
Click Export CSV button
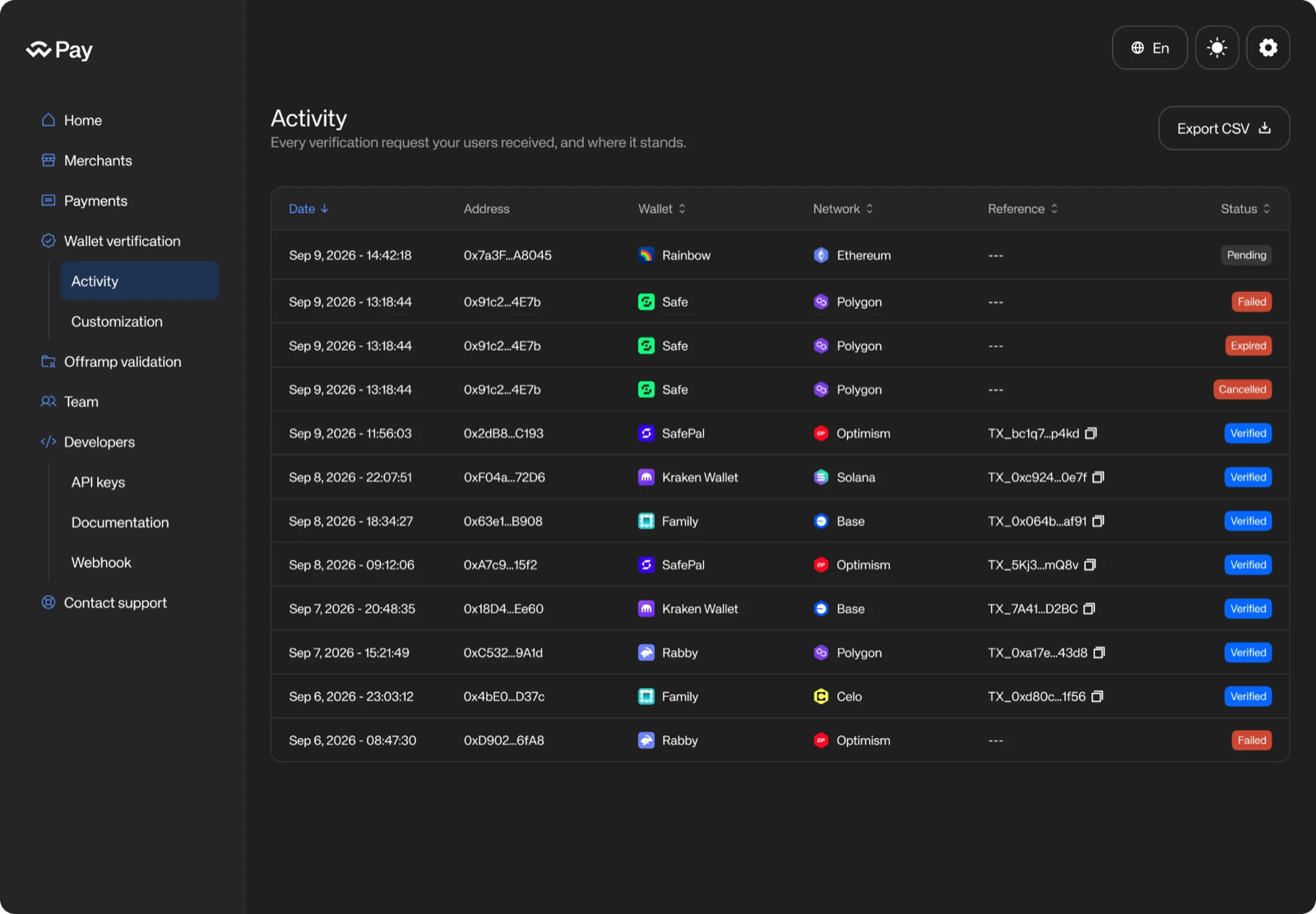[1223, 128]
